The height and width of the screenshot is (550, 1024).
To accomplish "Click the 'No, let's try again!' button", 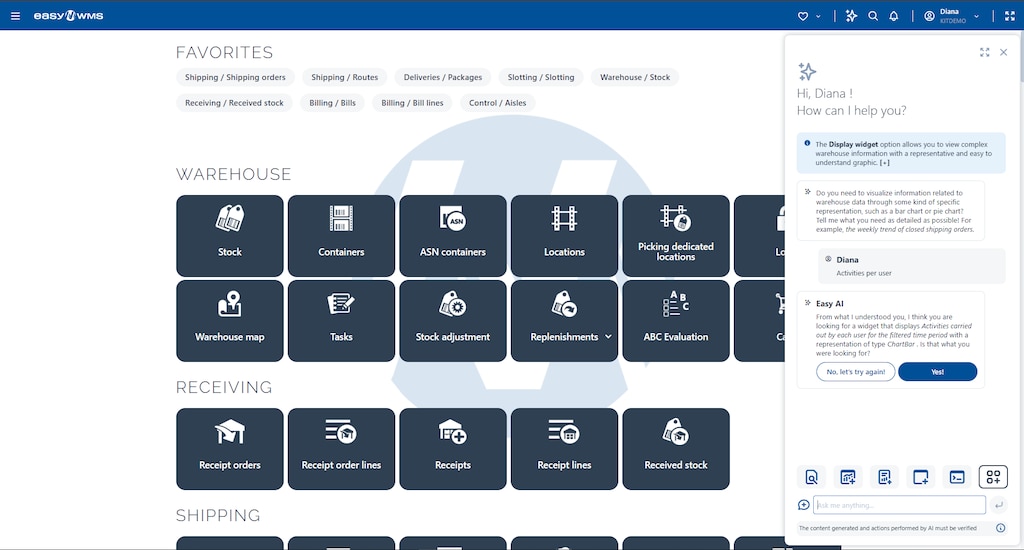I will click(x=855, y=371).
